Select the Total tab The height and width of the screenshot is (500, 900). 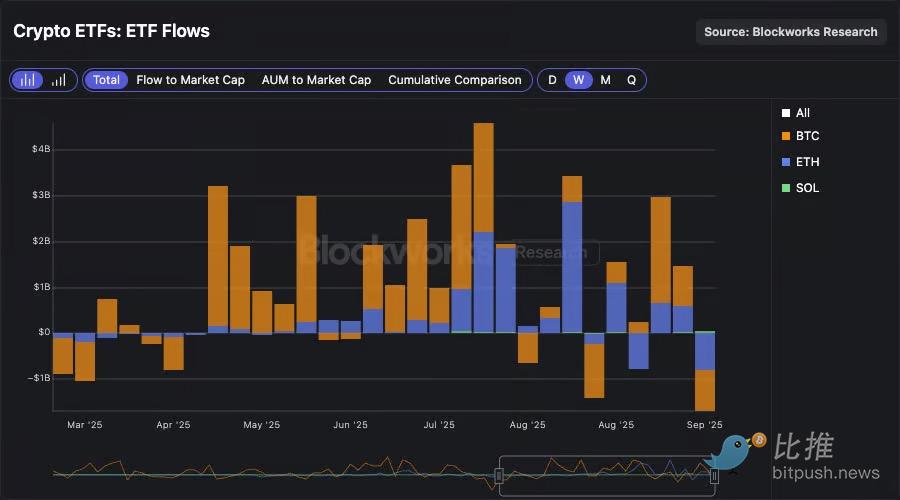pos(106,80)
